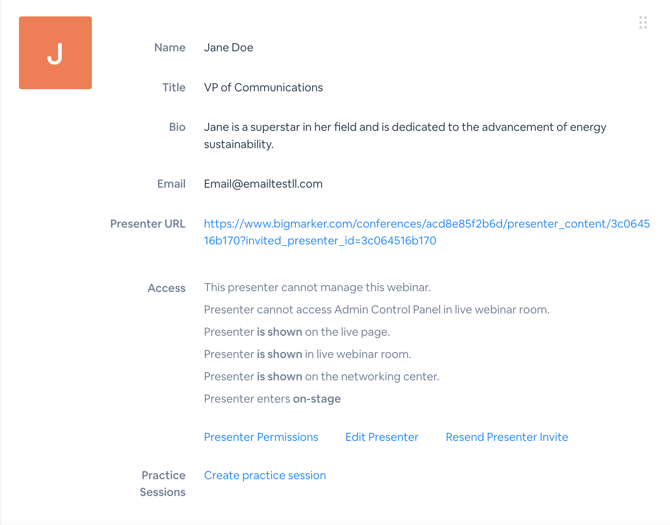
Task: Click the bio text about Jane
Action: [404, 135]
